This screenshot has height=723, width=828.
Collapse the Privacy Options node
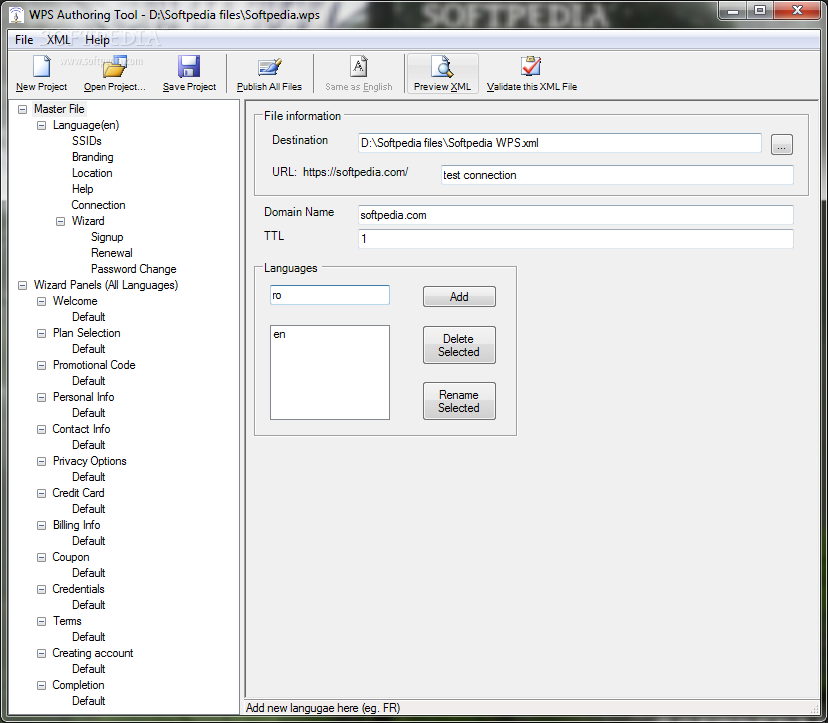[x=41, y=461]
